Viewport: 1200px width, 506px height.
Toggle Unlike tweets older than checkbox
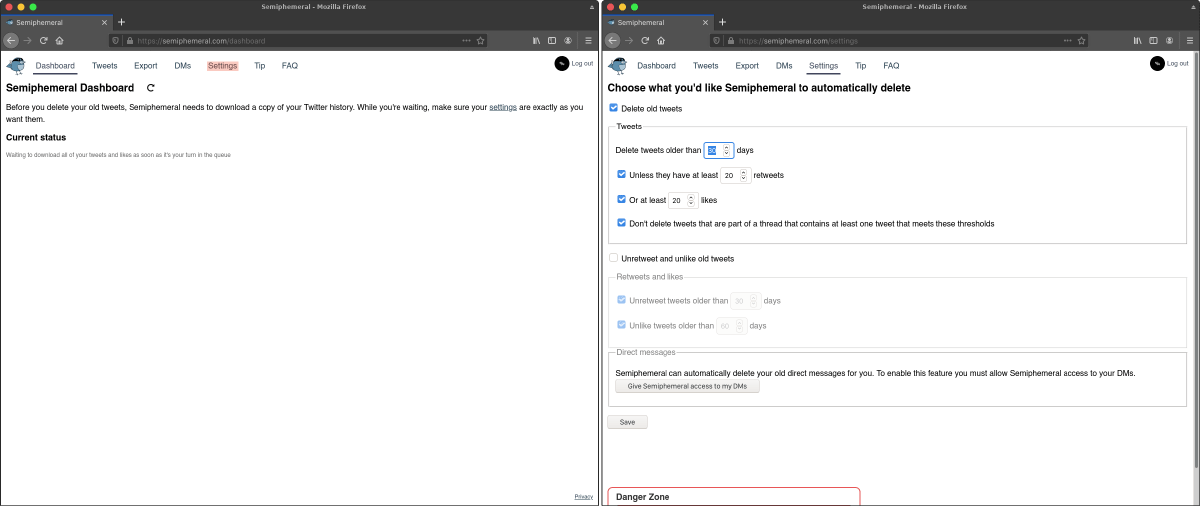point(622,325)
